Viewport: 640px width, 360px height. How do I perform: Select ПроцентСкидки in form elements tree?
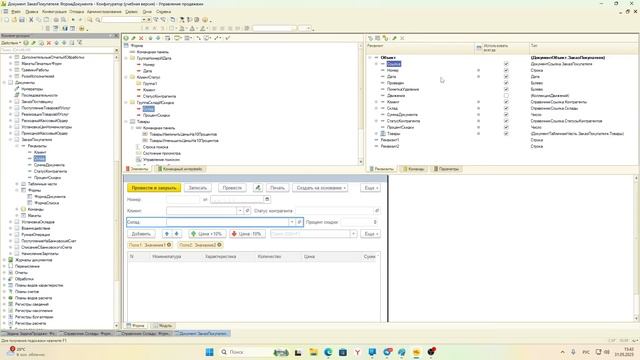point(156,115)
